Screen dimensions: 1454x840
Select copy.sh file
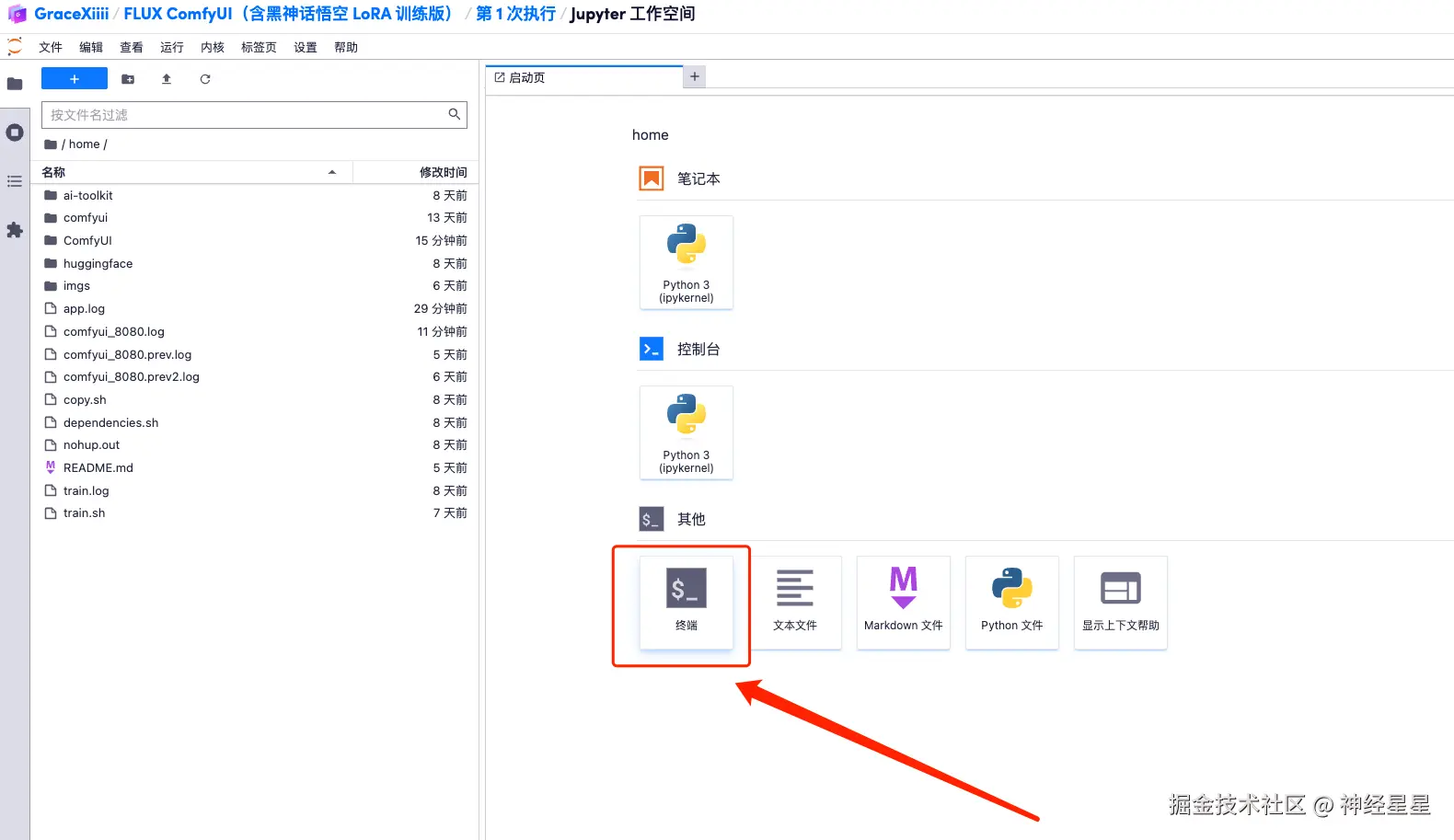255,400
